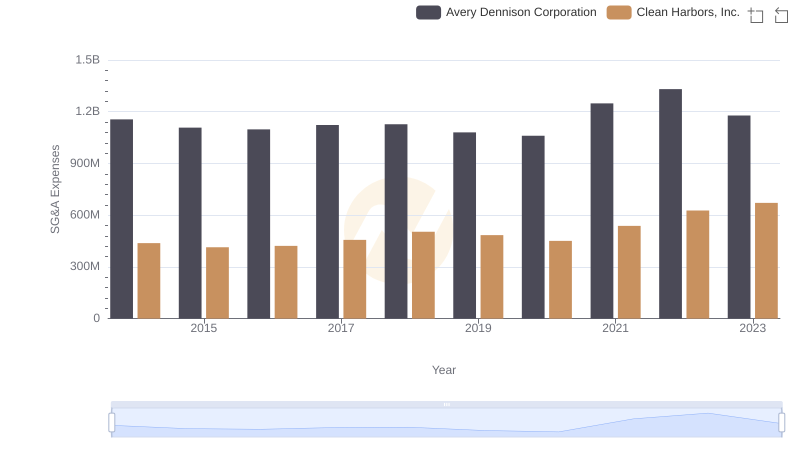Viewport: 800px width, 461px height.
Task: Click the 600M y-axis label
Action: [85, 215]
